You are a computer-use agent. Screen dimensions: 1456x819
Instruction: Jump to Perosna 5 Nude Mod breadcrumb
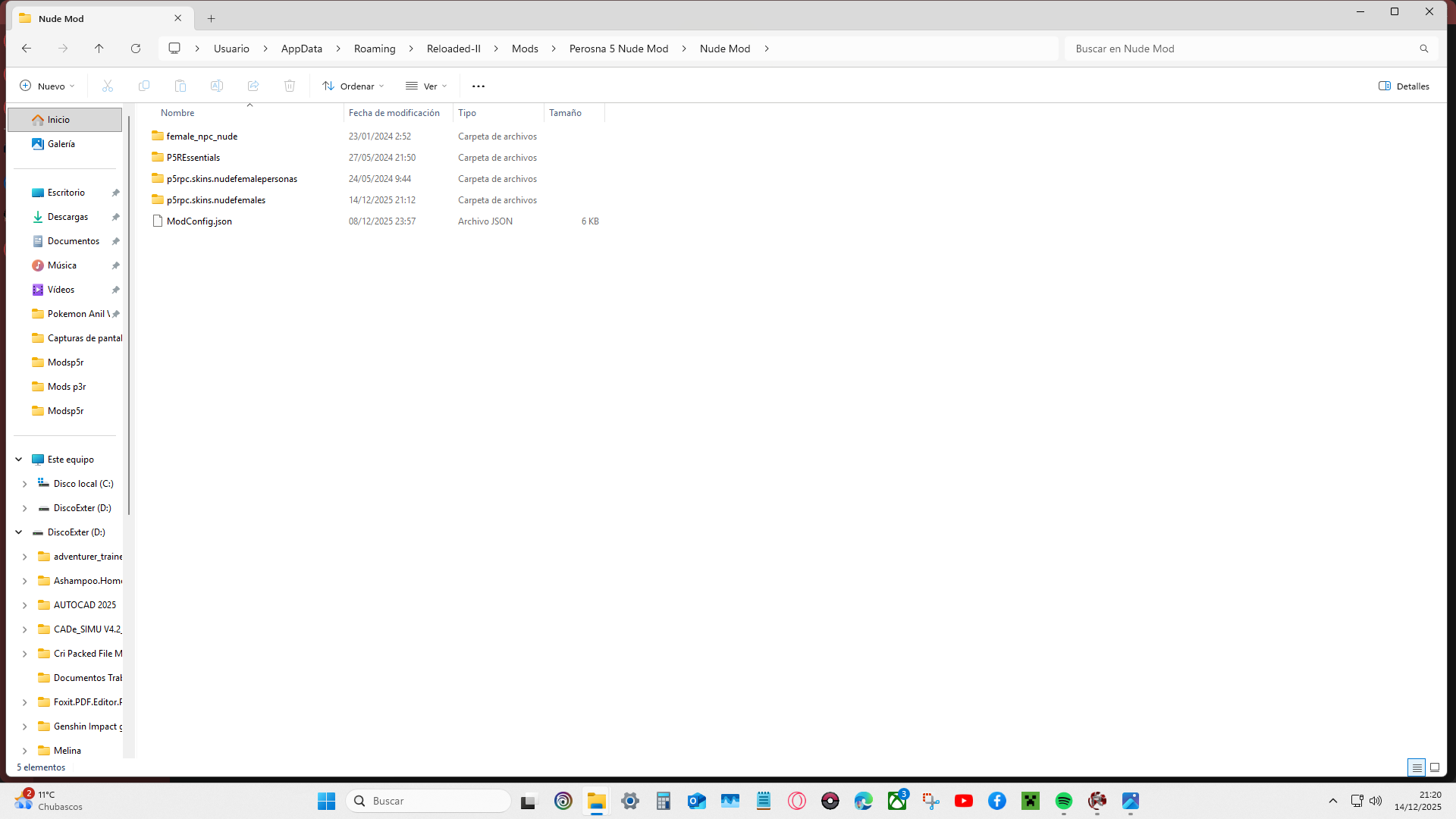(x=619, y=49)
